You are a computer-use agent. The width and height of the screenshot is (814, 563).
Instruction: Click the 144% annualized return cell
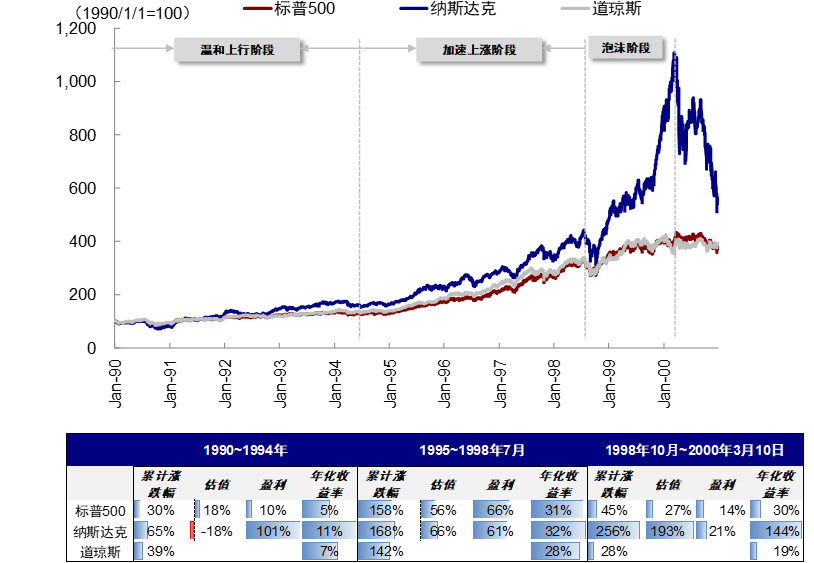pos(776,531)
